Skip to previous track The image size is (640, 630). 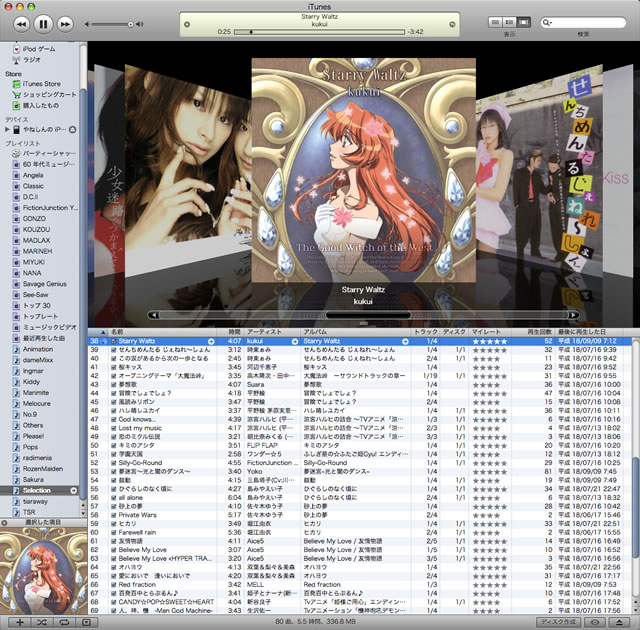coord(22,24)
